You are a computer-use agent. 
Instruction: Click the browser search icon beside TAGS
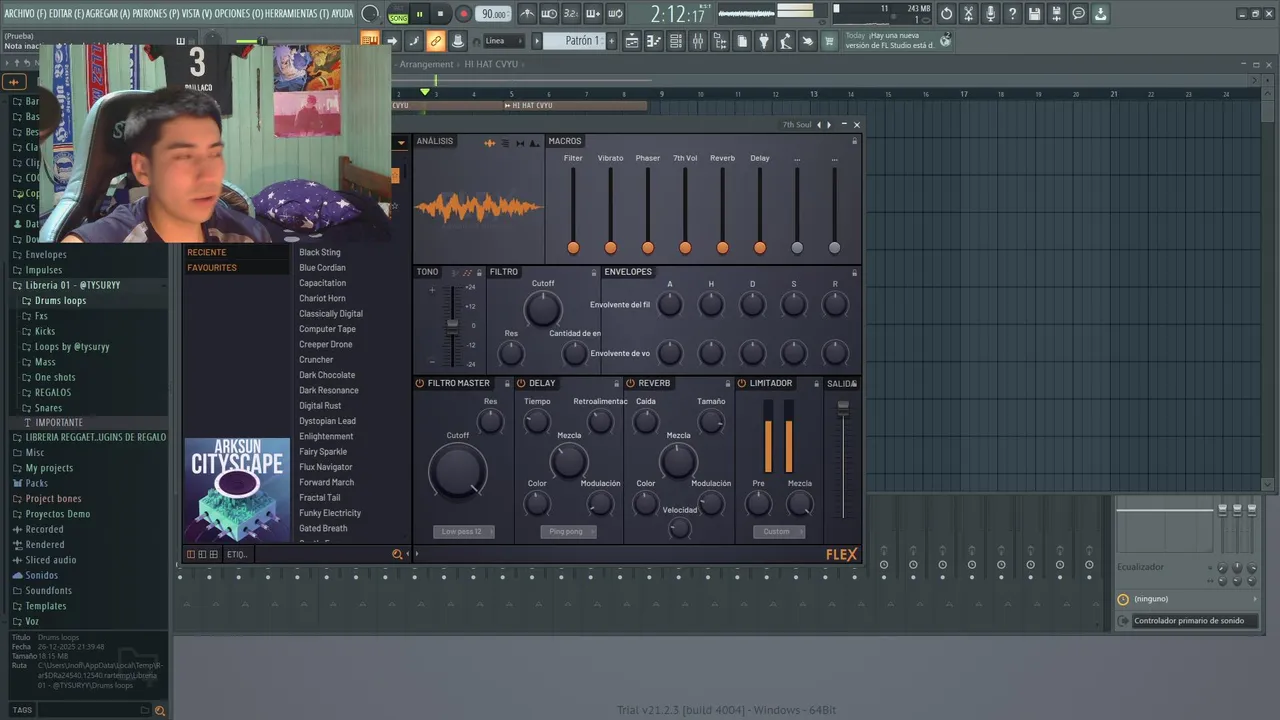159,710
